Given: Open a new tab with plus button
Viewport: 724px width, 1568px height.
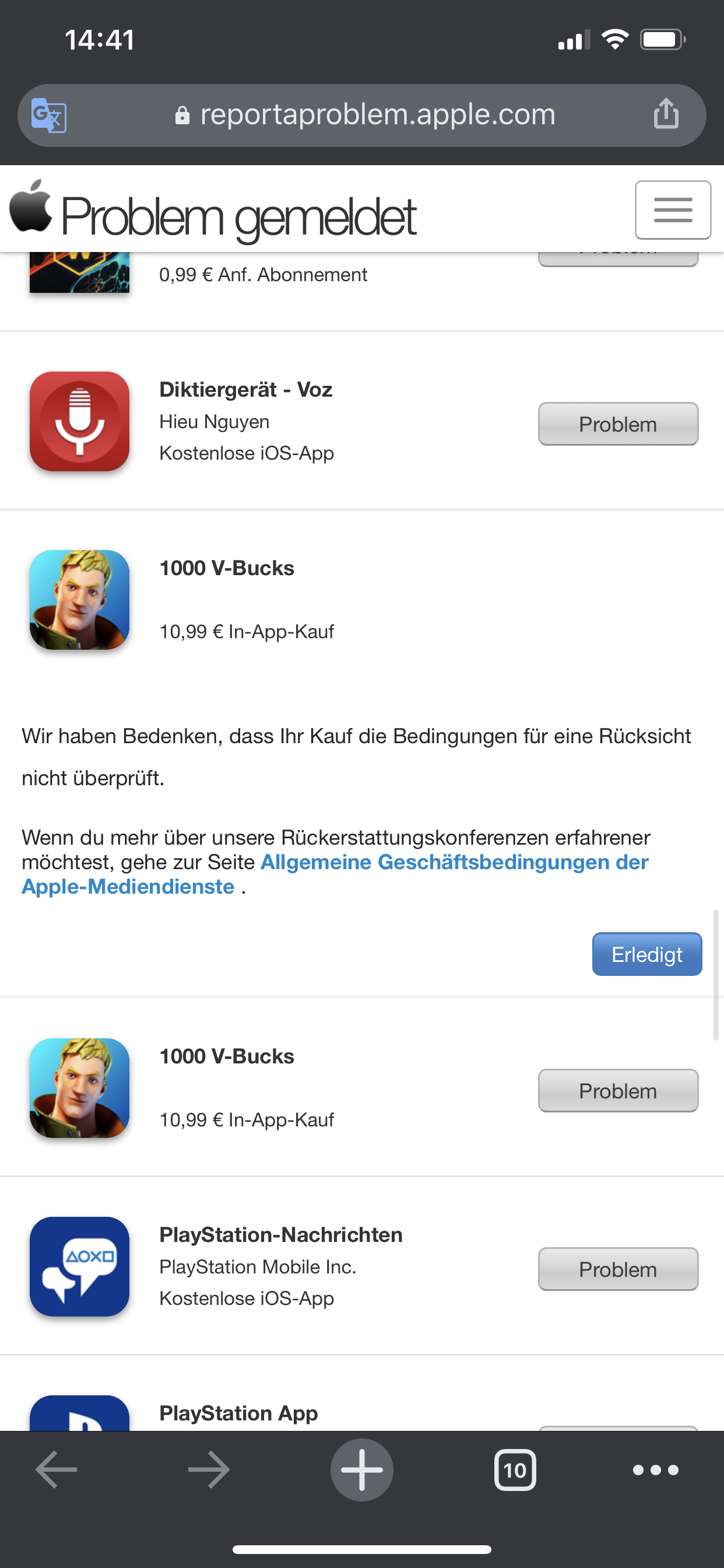Looking at the screenshot, I should pyautogui.click(x=362, y=1469).
